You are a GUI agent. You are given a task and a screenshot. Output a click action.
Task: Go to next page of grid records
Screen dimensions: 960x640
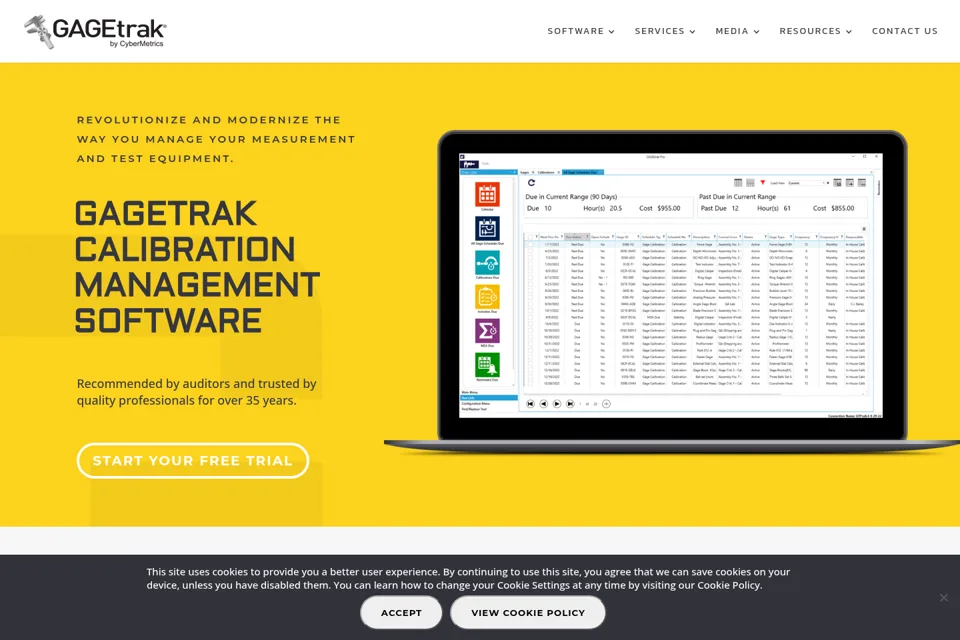coord(557,404)
